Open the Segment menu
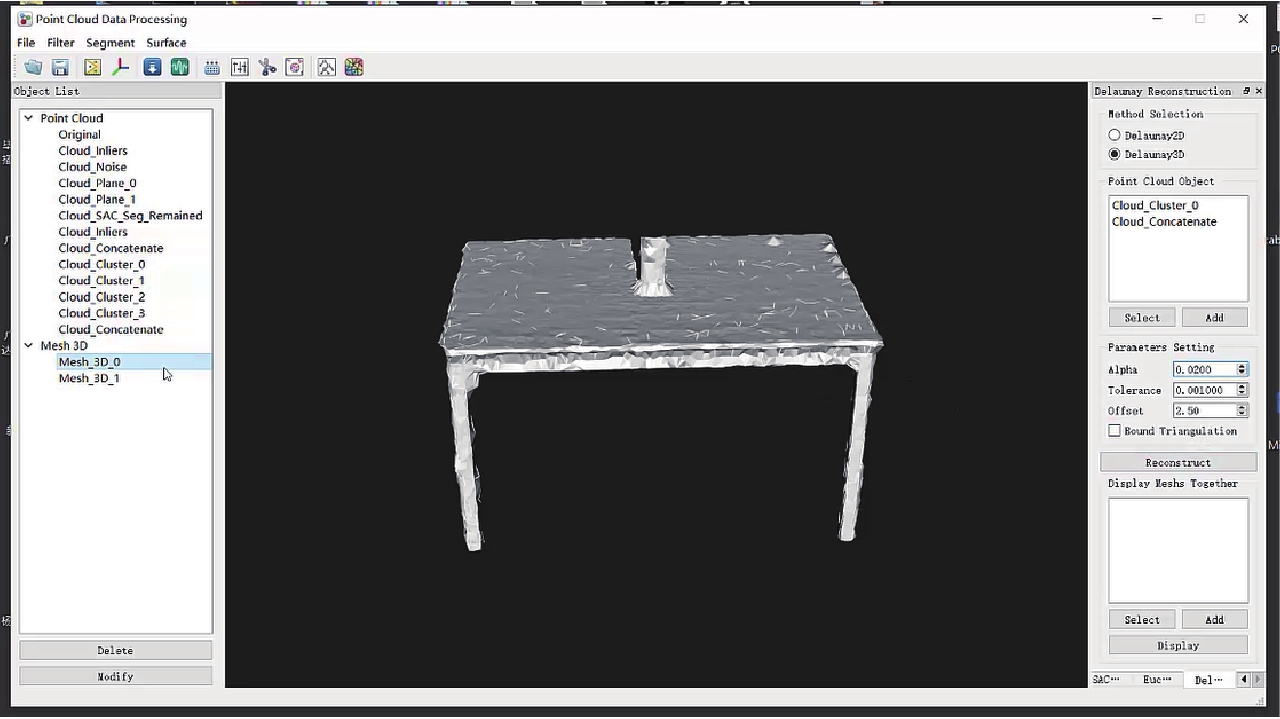1280x719 pixels. coord(110,43)
